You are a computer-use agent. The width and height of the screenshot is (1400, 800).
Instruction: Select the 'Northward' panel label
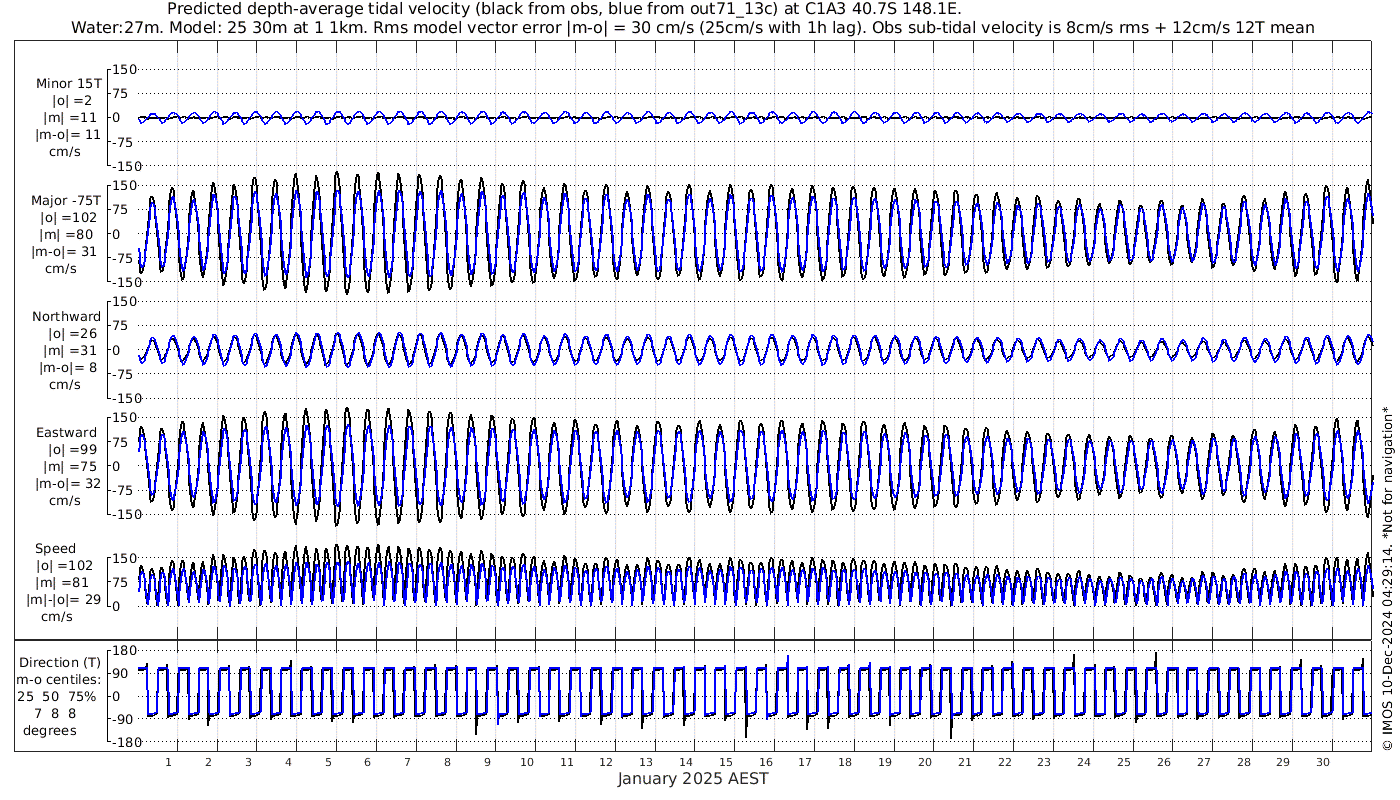click(67, 317)
